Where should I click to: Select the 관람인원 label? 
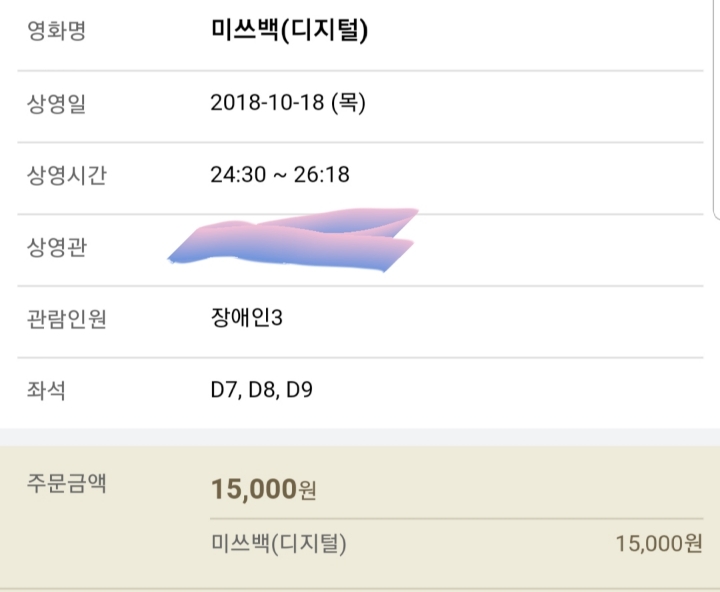point(67,319)
